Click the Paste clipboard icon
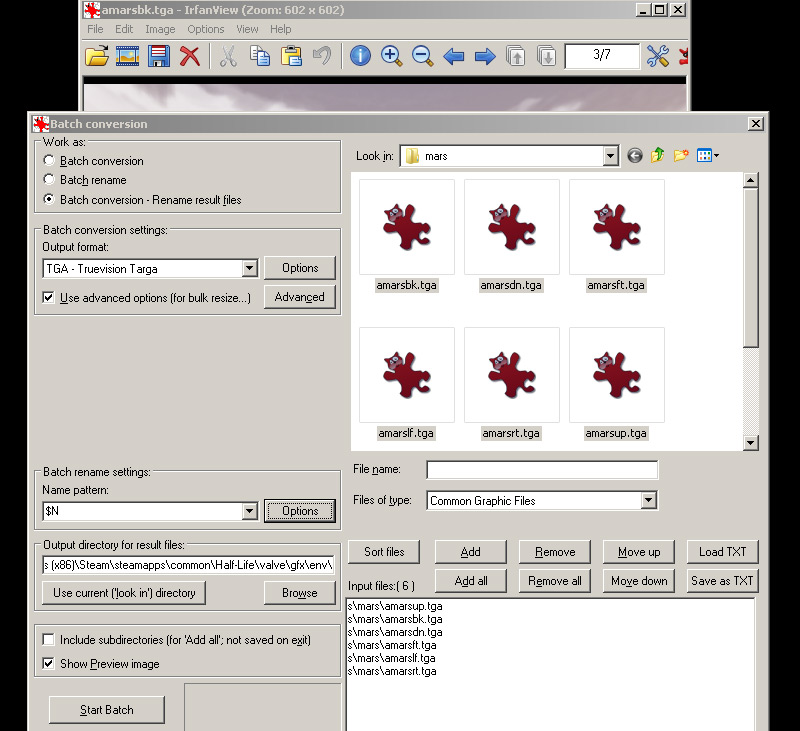The width and height of the screenshot is (800, 731). (291, 56)
